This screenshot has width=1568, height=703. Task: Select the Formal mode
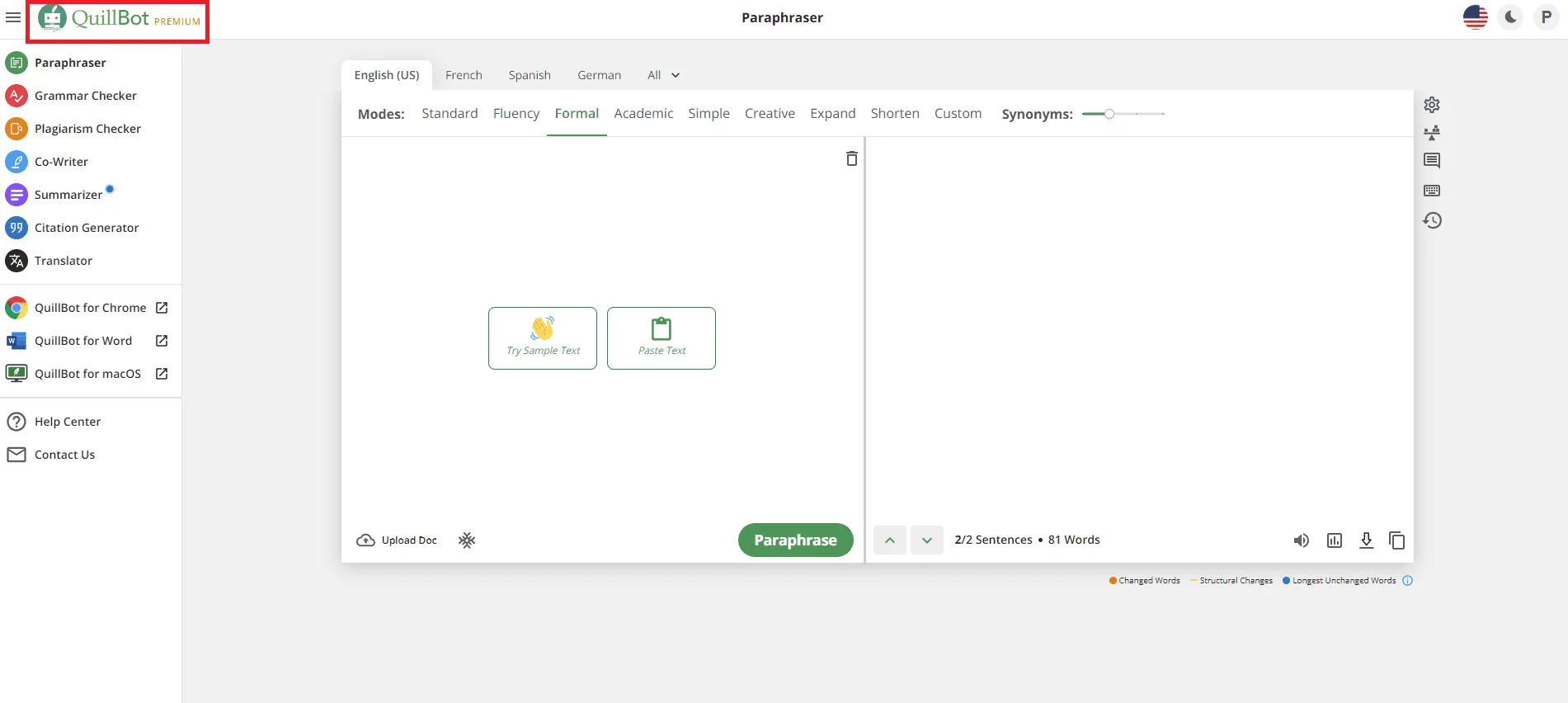577,114
